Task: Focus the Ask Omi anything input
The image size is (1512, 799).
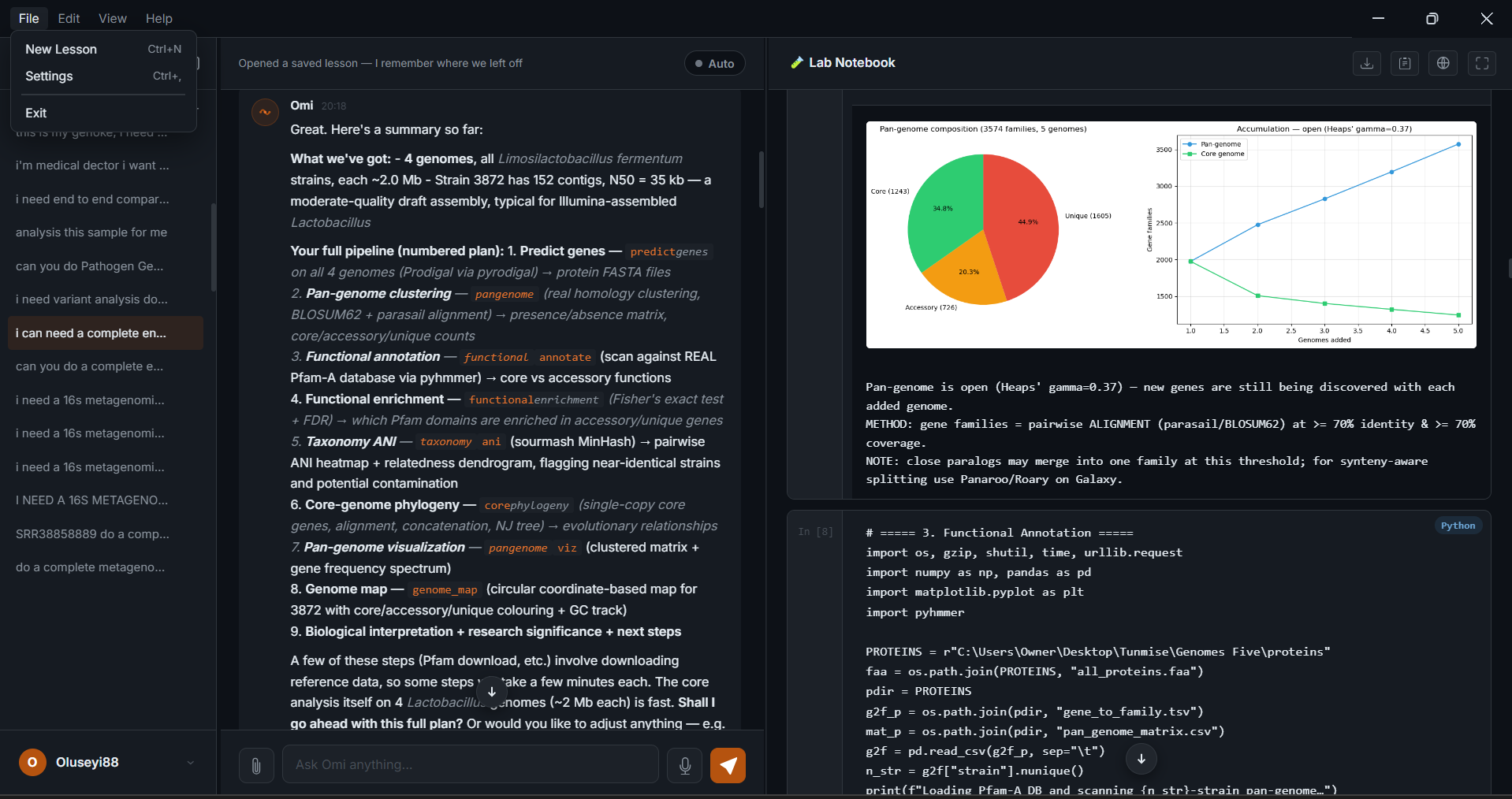Action: coord(471,764)
